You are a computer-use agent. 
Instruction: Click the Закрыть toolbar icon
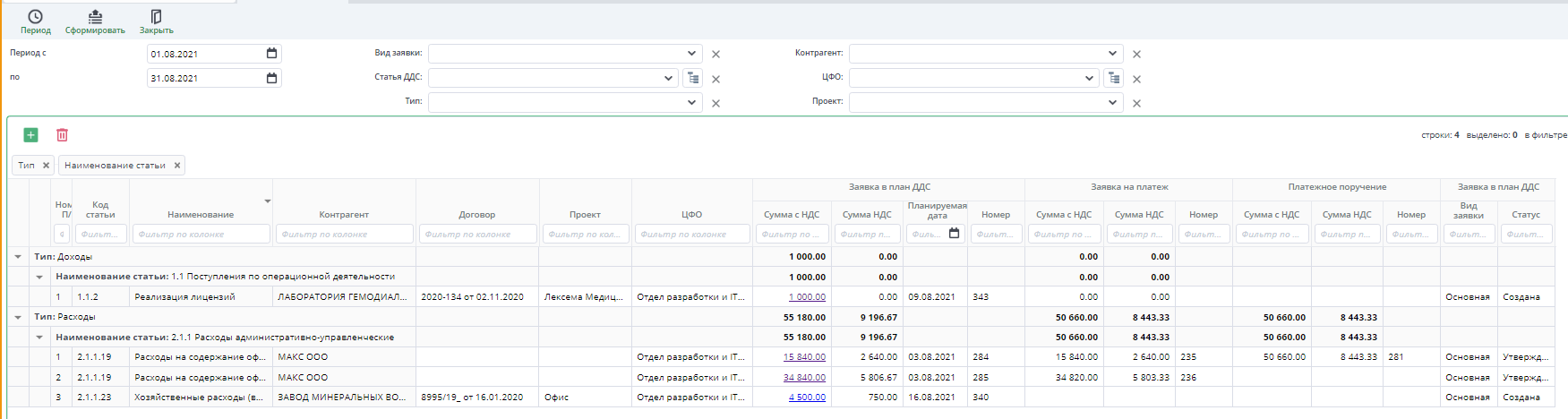pos(156,16)
